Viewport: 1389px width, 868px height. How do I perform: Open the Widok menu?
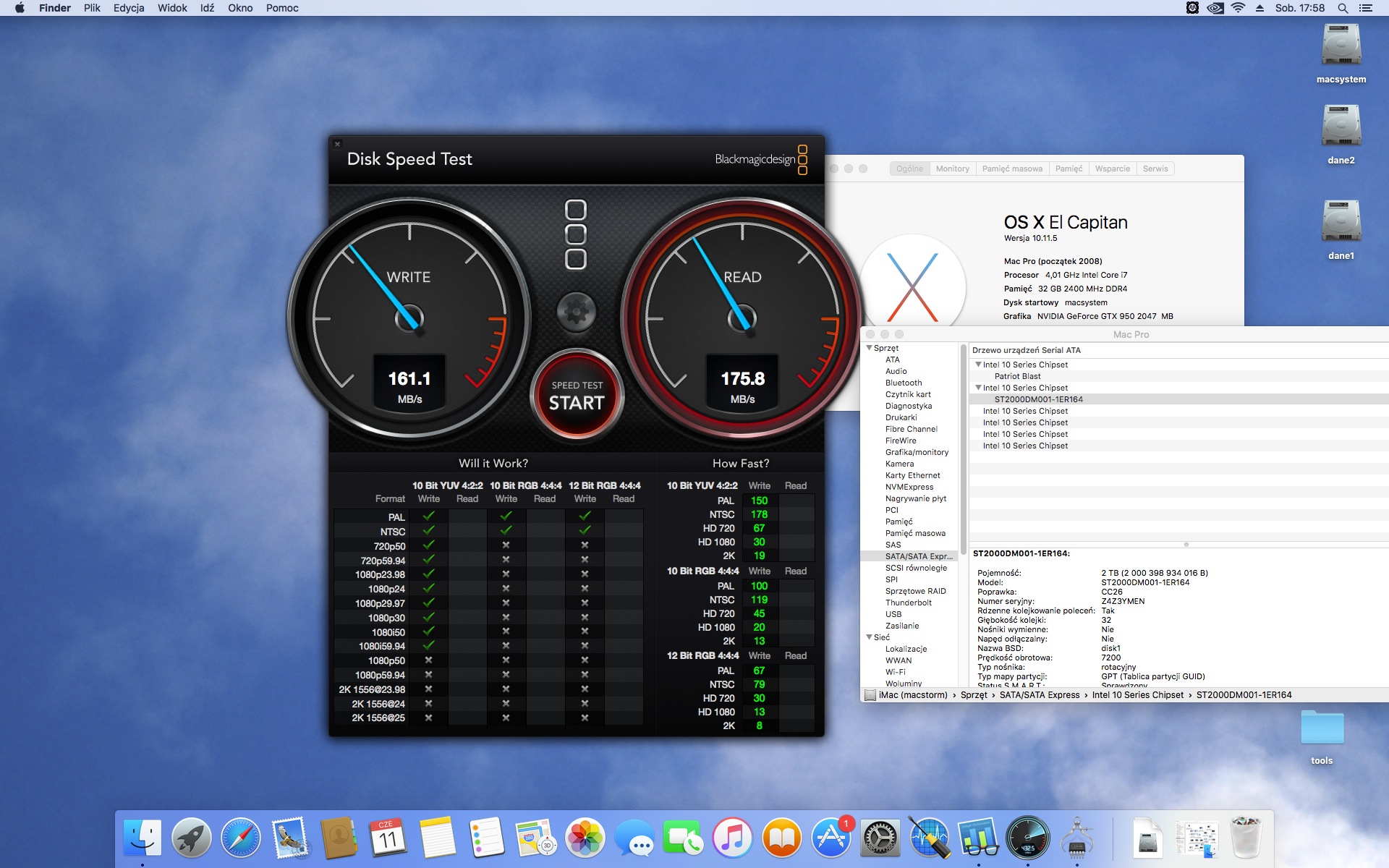click(172, 8)
